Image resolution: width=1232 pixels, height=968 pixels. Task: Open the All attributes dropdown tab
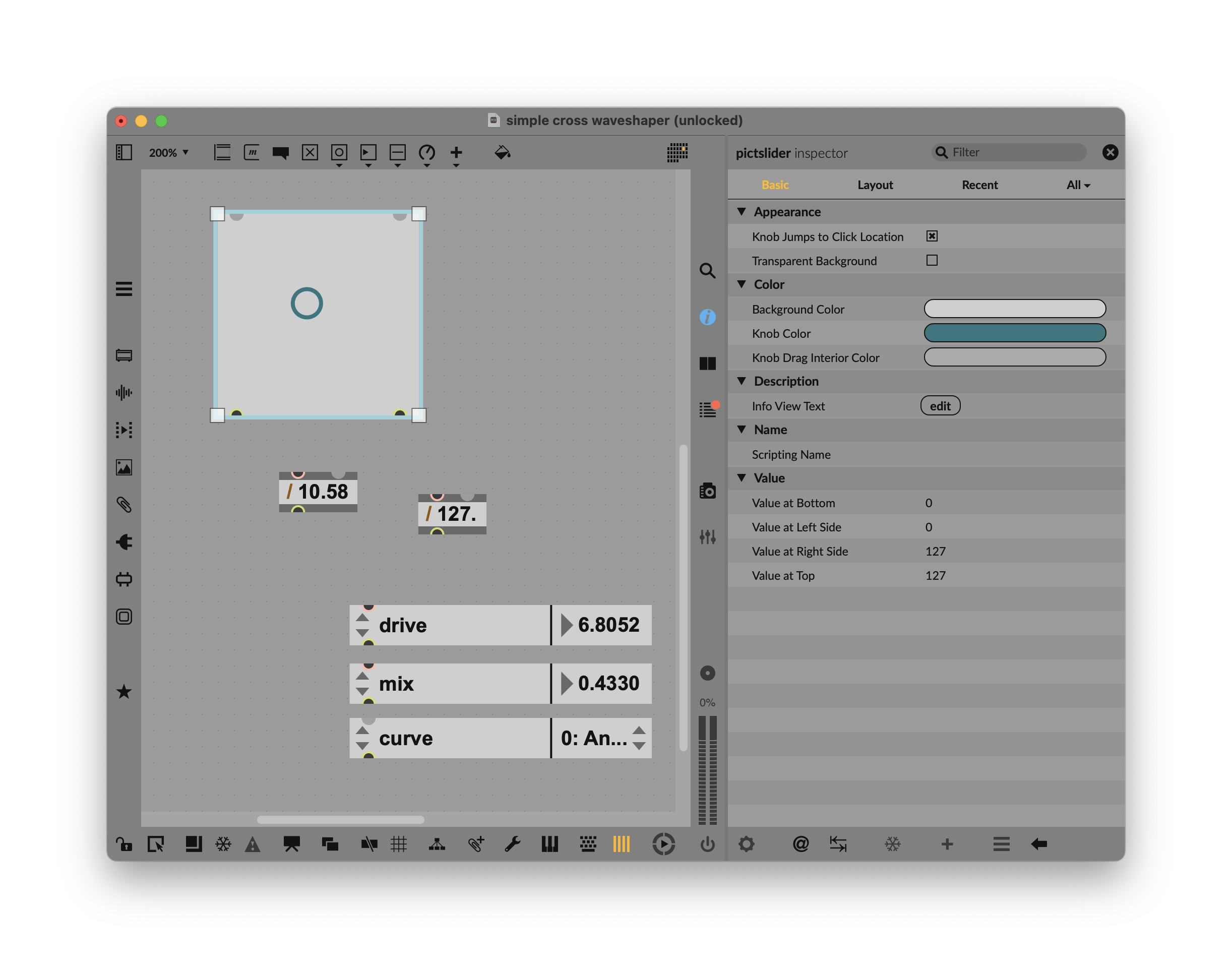click(1077, 185)
